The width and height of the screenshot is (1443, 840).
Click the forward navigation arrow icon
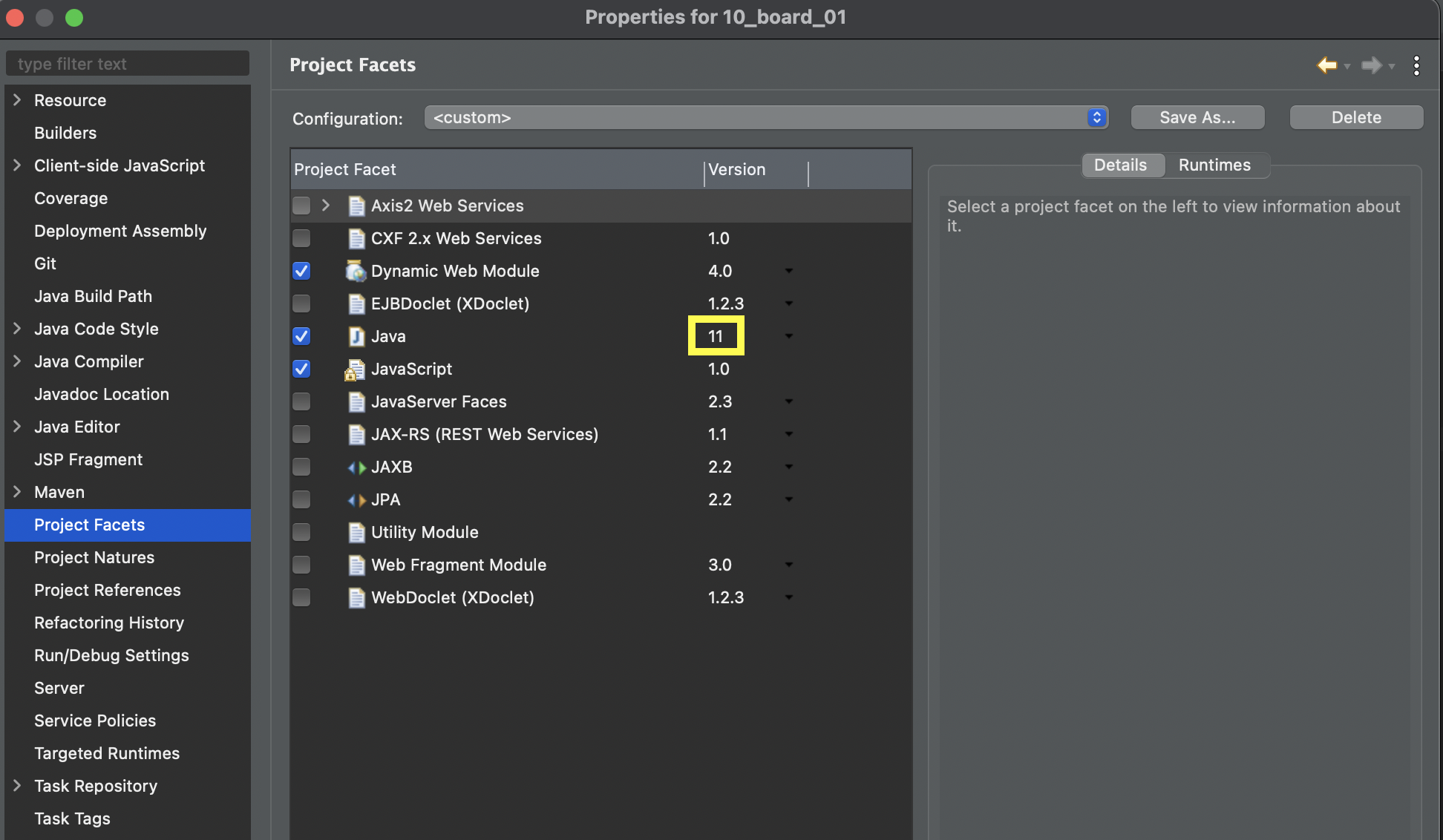pyautogui.click(x=1370, y=65)
